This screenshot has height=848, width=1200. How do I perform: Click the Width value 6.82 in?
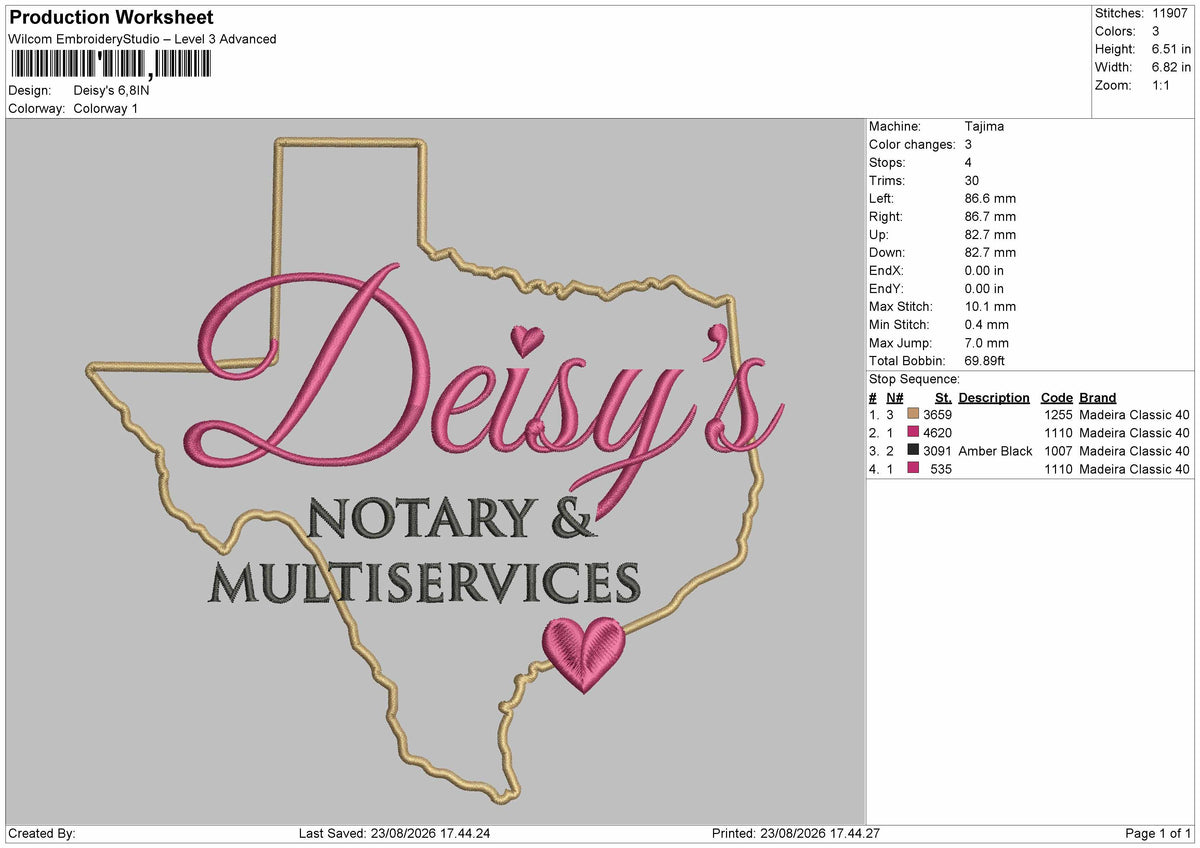click(x=1171, y=67)
